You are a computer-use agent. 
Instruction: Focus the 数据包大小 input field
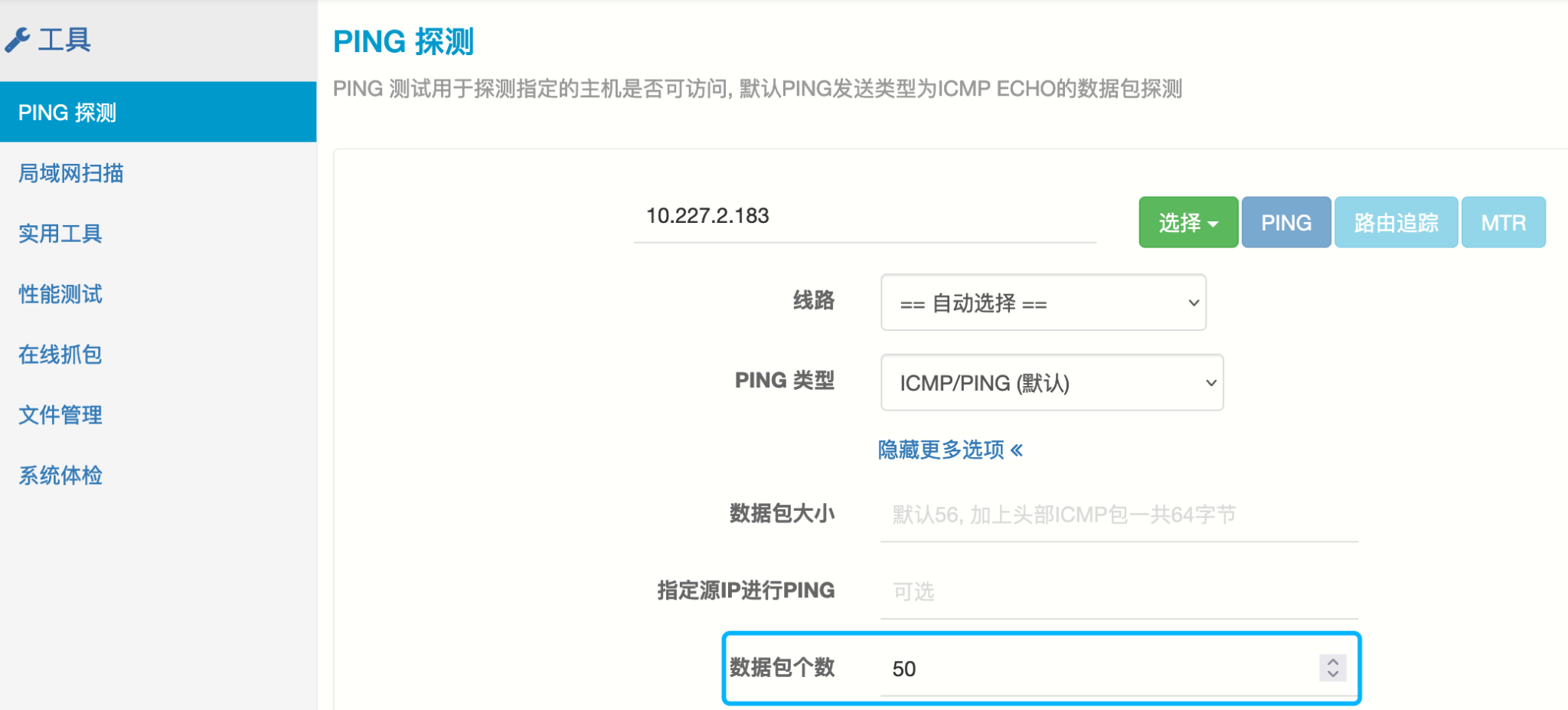pyautogui.click(x=1118, y=515)
